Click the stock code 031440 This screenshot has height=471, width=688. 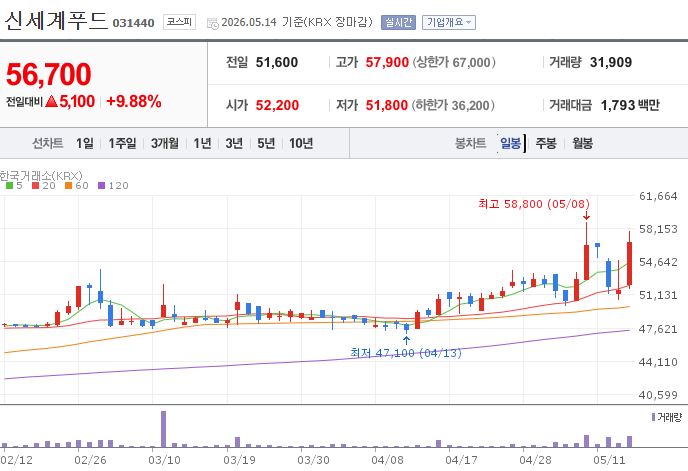[133, 23]
